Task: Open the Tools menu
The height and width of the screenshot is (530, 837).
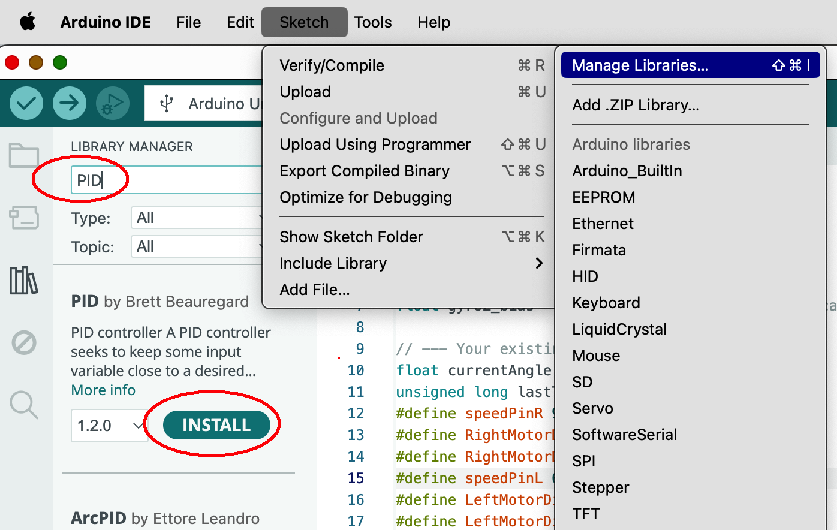Action: [373, 22]
